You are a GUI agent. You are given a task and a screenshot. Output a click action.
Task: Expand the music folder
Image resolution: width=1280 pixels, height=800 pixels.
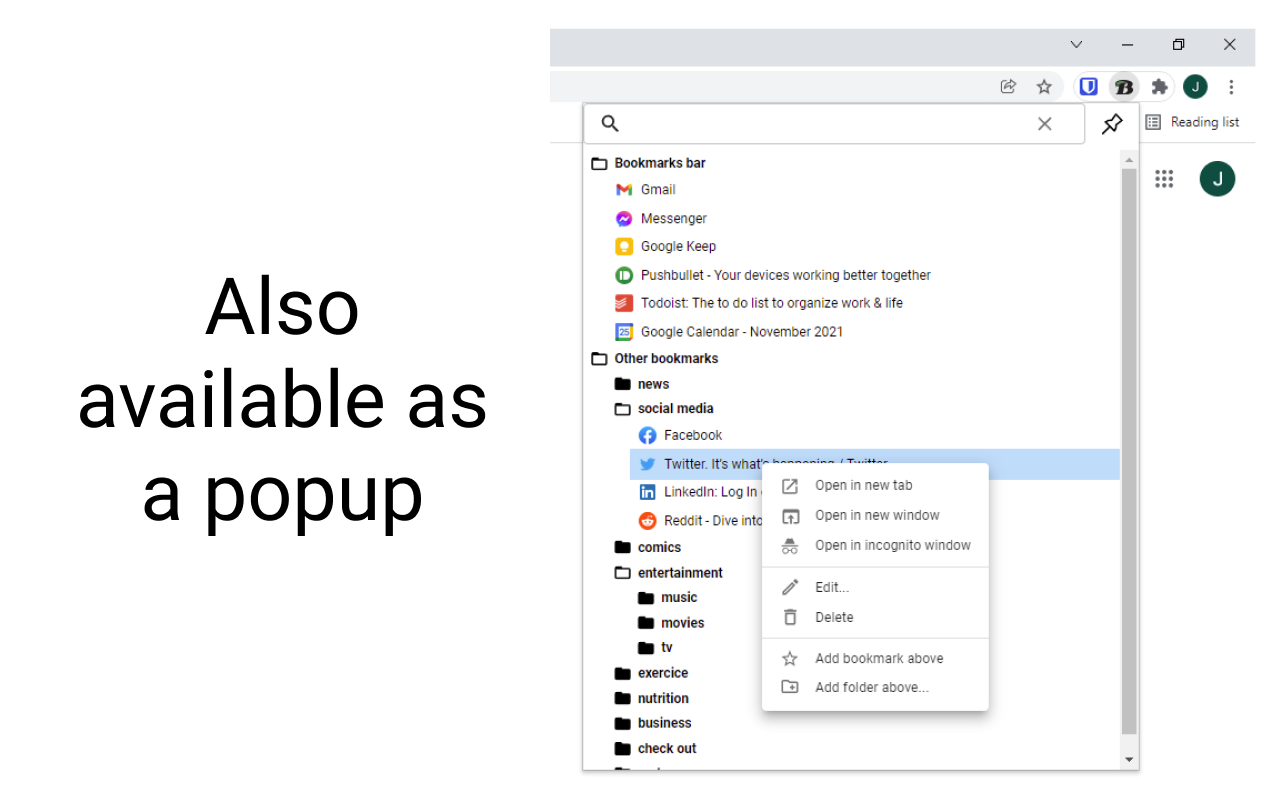667,597
